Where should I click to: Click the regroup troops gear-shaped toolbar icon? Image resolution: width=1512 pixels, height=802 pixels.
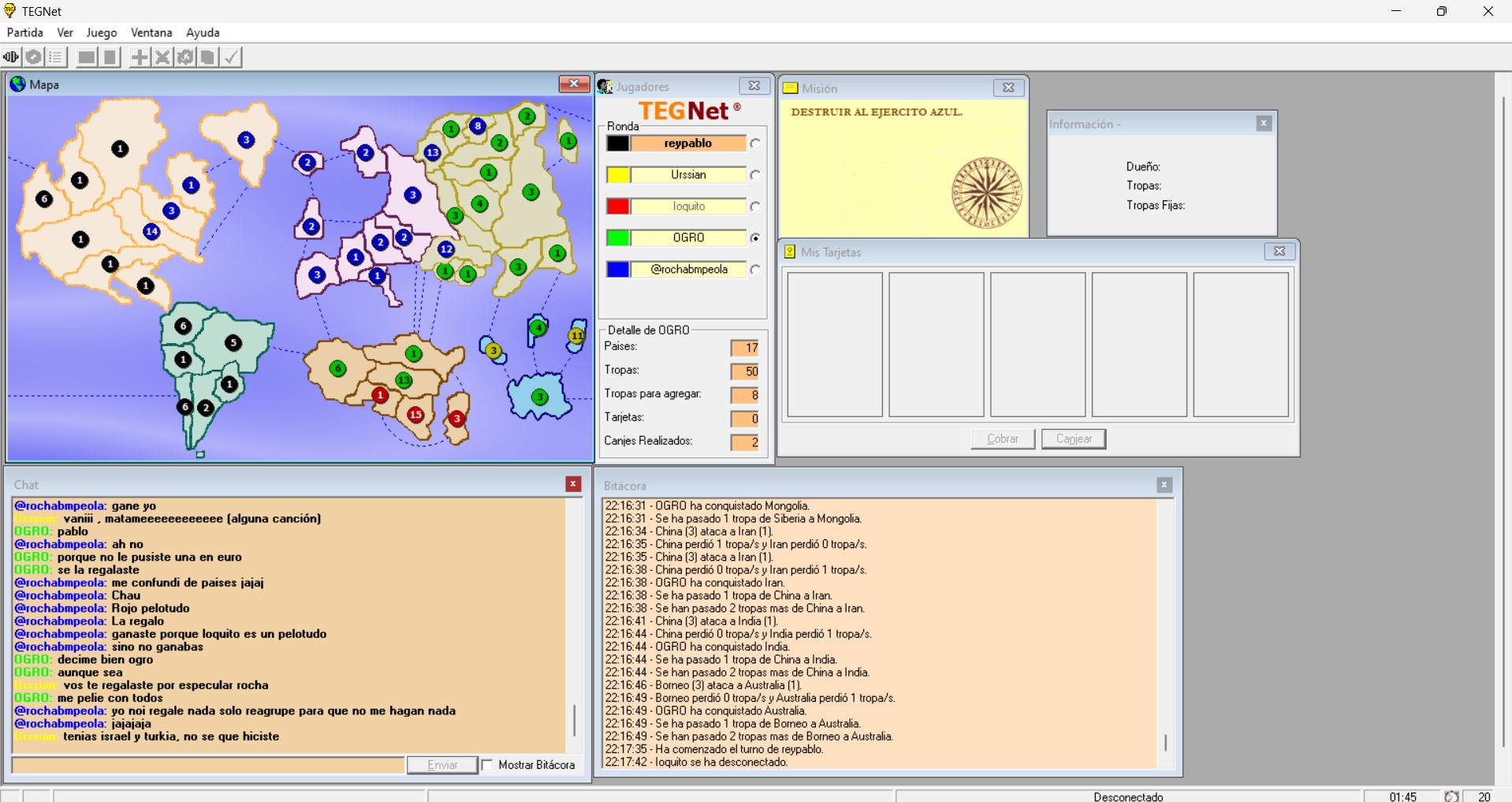(x=185, y=57)
